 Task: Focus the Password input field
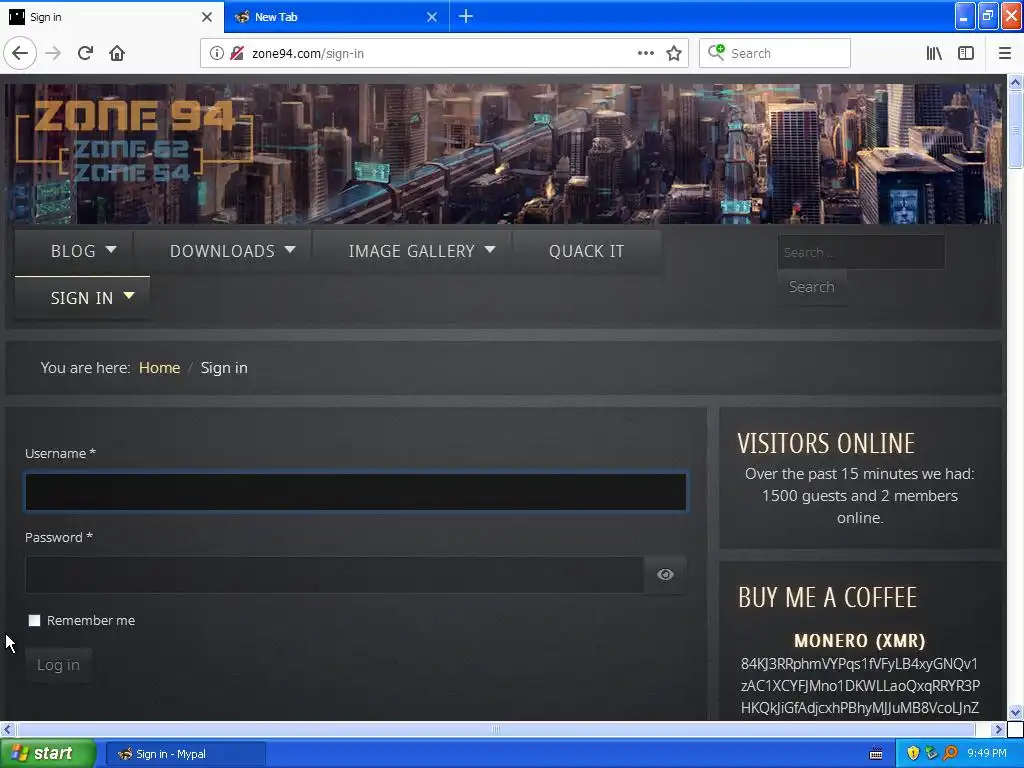pos(334,575)
